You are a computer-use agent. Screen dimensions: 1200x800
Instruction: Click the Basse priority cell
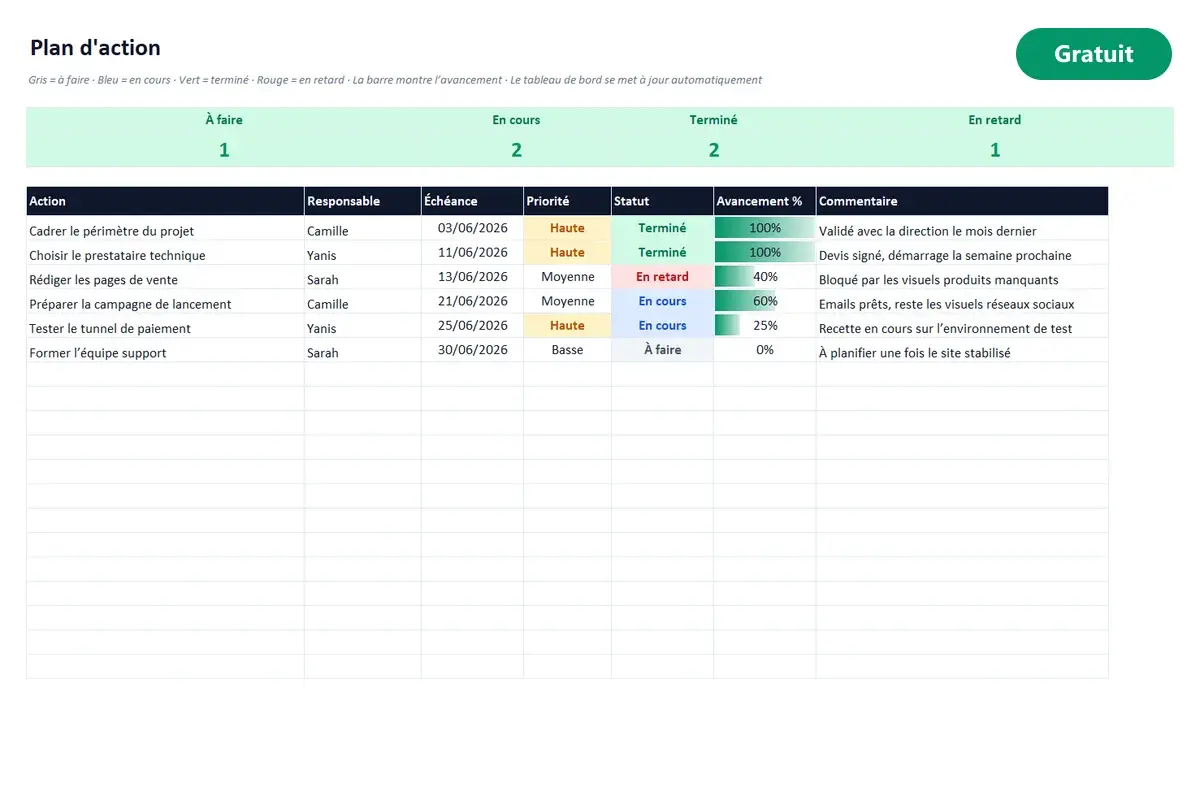(567, 350)
